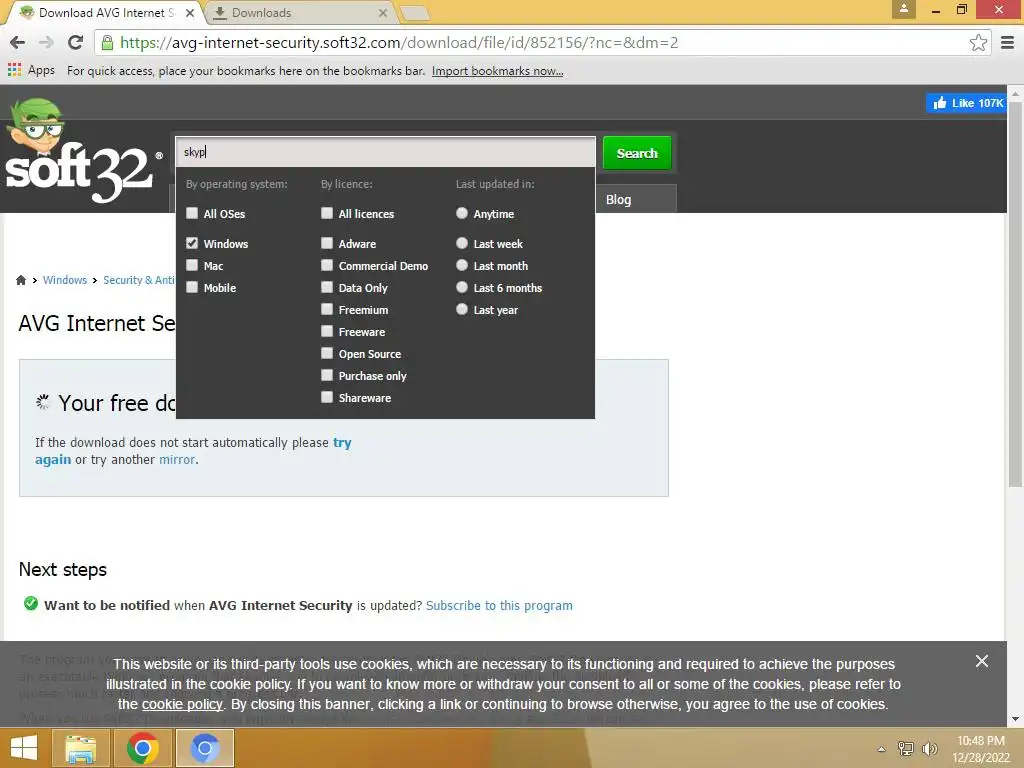
Task: Select the Last 6 months radio button
Action: click(x=462, y=287)
